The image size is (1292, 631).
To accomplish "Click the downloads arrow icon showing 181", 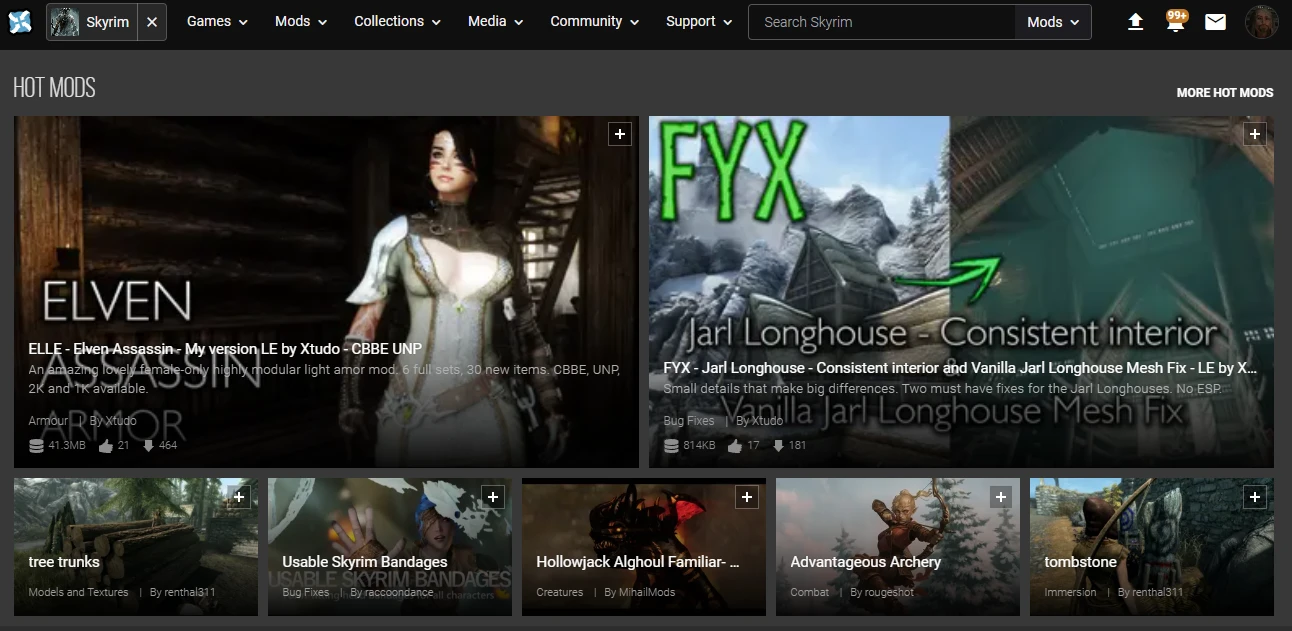I will click(779, 445).
